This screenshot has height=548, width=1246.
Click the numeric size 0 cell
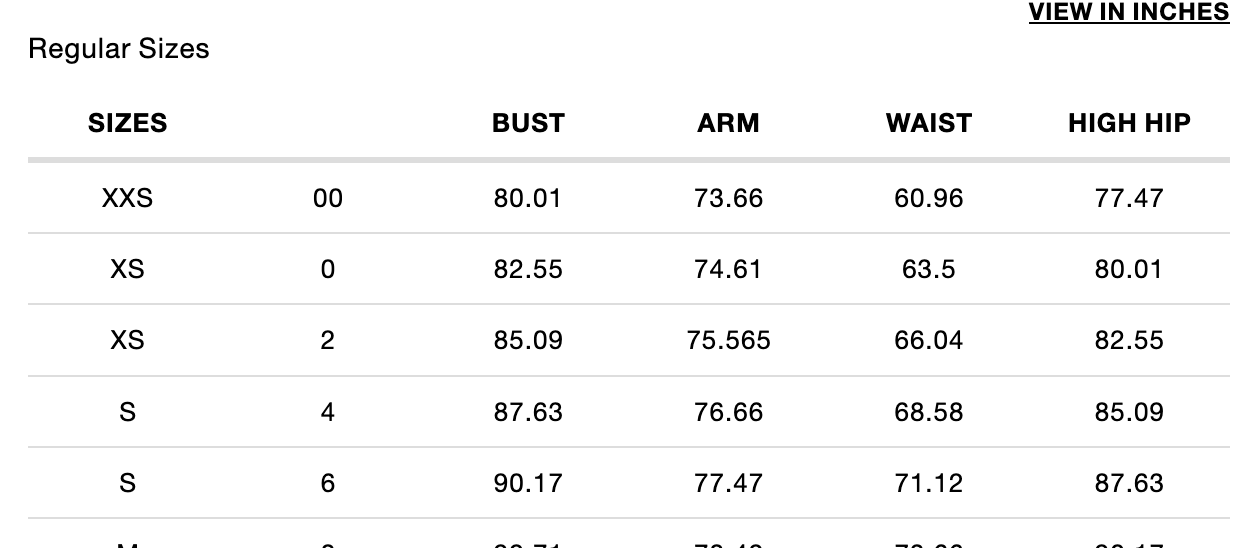(x=328, y=269)
